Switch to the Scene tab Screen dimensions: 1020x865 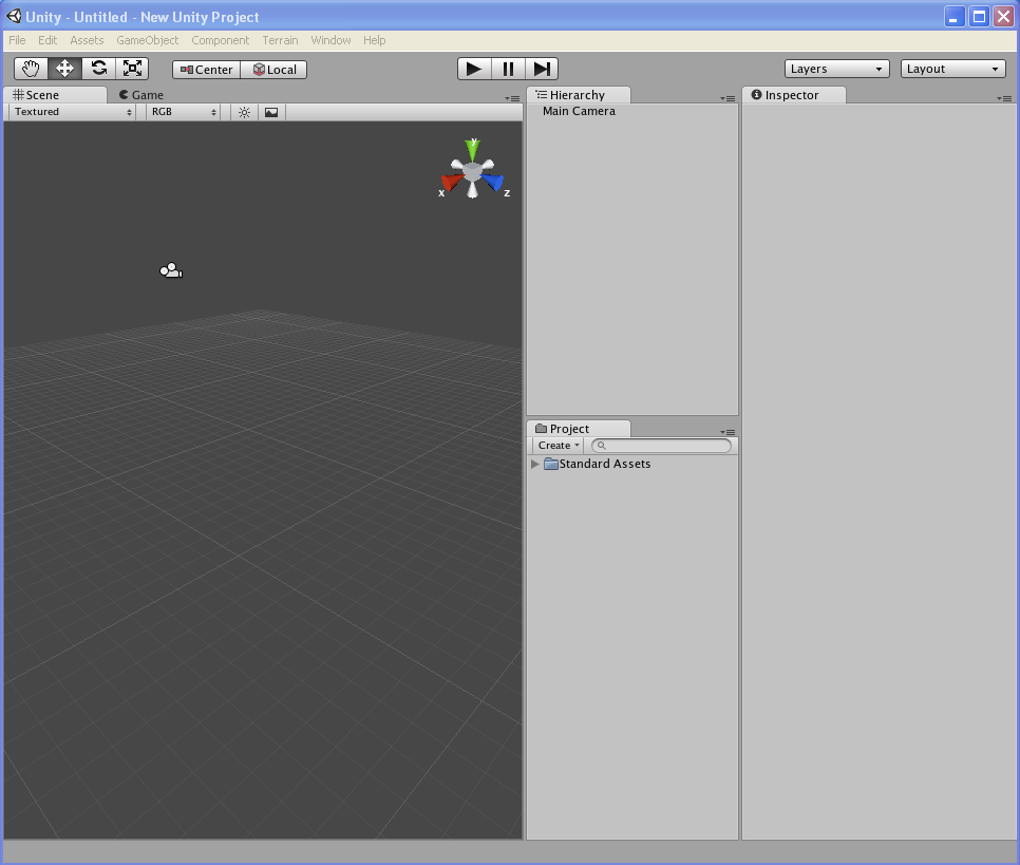pos(55,95)
